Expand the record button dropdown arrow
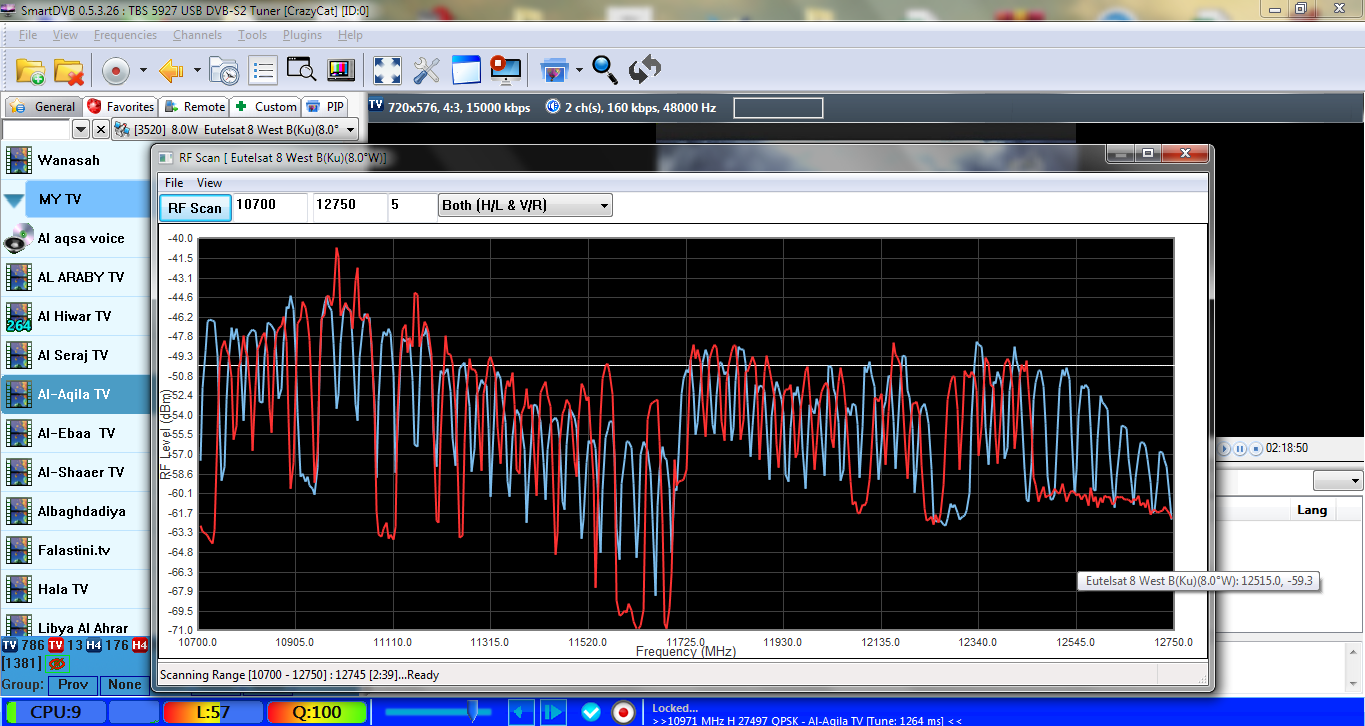Viewport: 1365px width, 726px height. tap(143, 71)
